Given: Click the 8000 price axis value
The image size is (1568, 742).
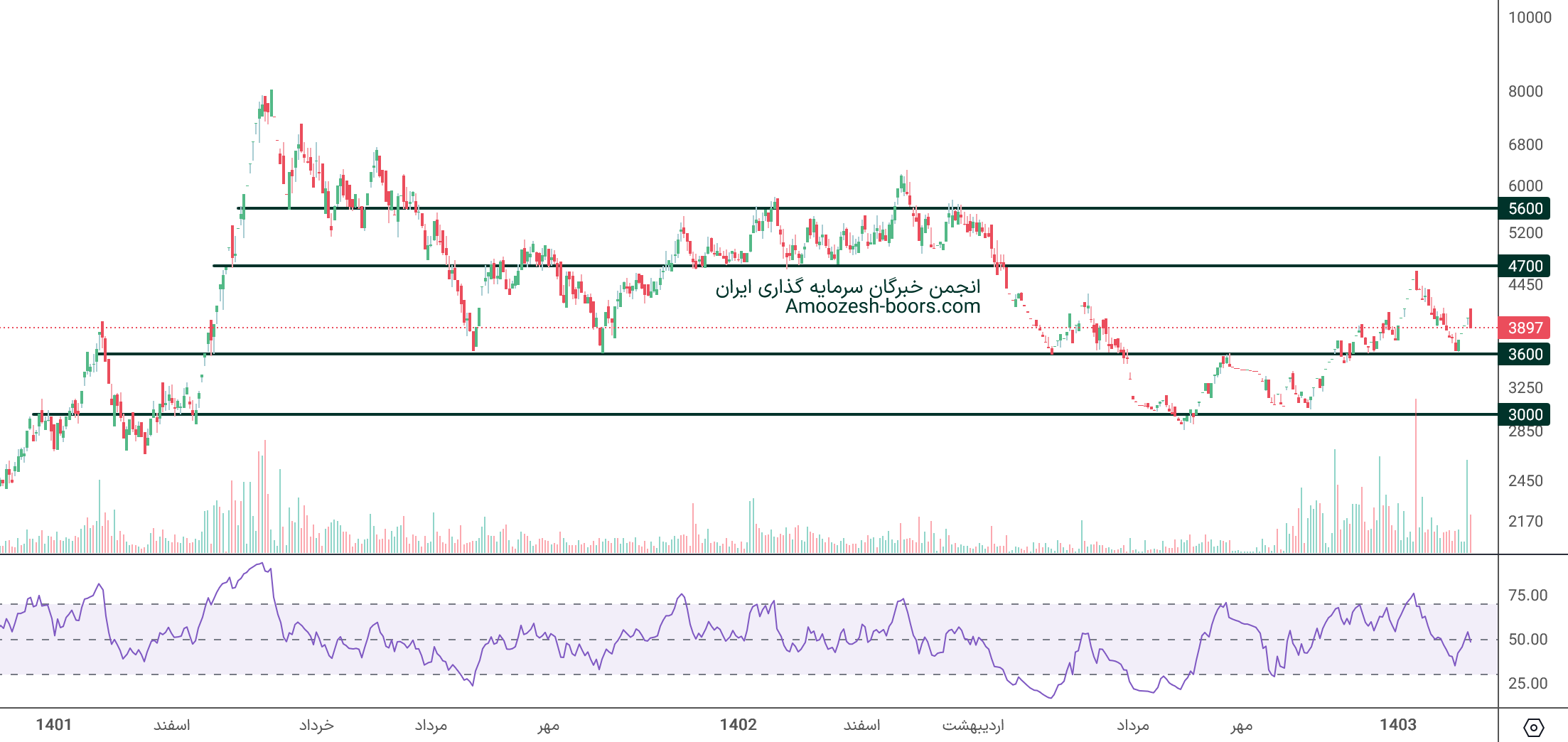Looking at the screenshot, I should 1525,91.
